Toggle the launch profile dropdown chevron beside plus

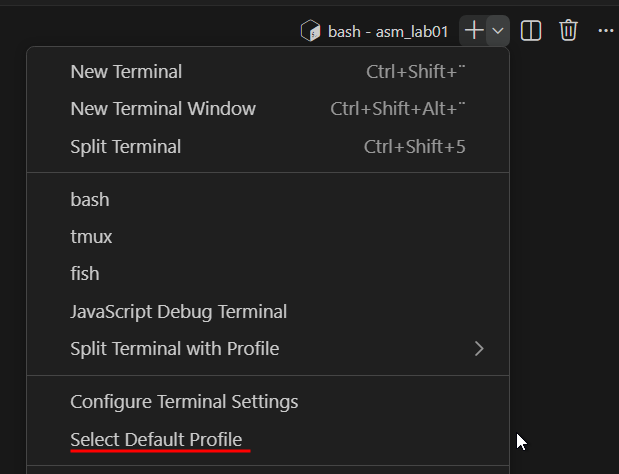tap(498, 31)
